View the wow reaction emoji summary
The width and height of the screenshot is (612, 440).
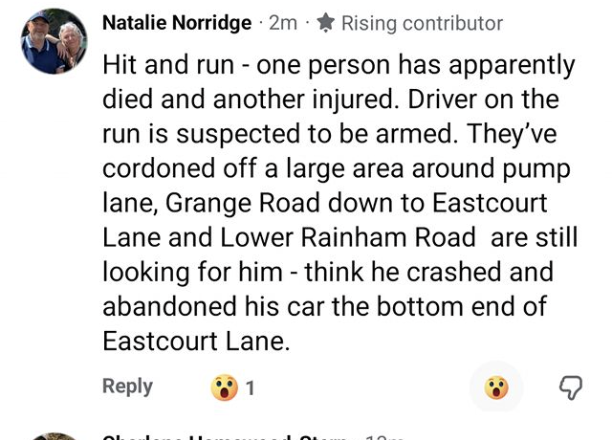coord(224,388)
